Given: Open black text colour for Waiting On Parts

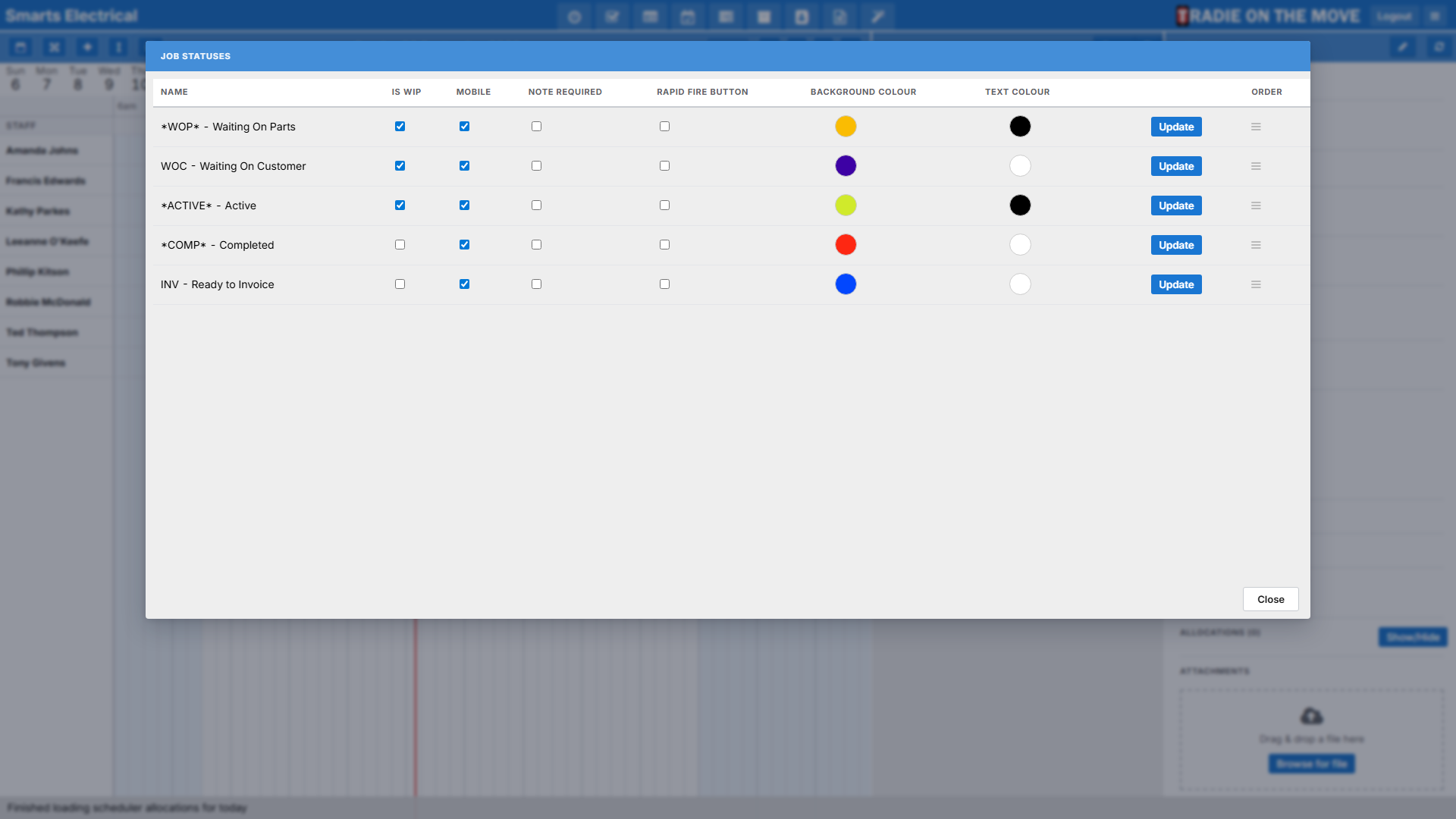Looking at the screenshot, I should coord(1020,127).
